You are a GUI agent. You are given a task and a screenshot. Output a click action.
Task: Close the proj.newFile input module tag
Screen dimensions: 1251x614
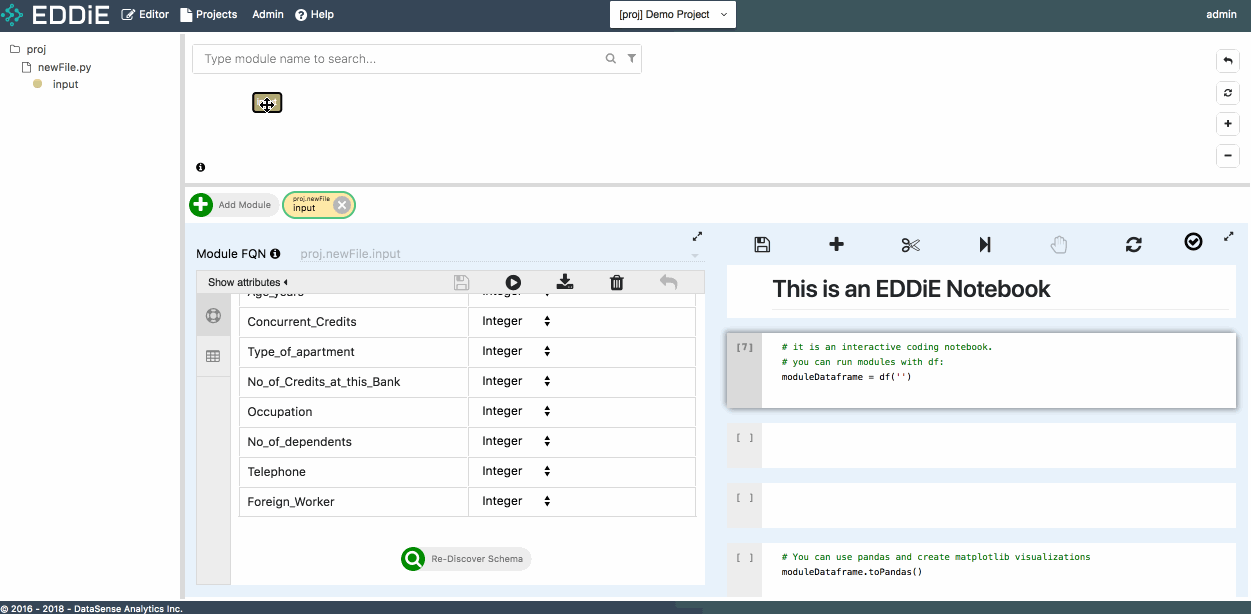342,205
